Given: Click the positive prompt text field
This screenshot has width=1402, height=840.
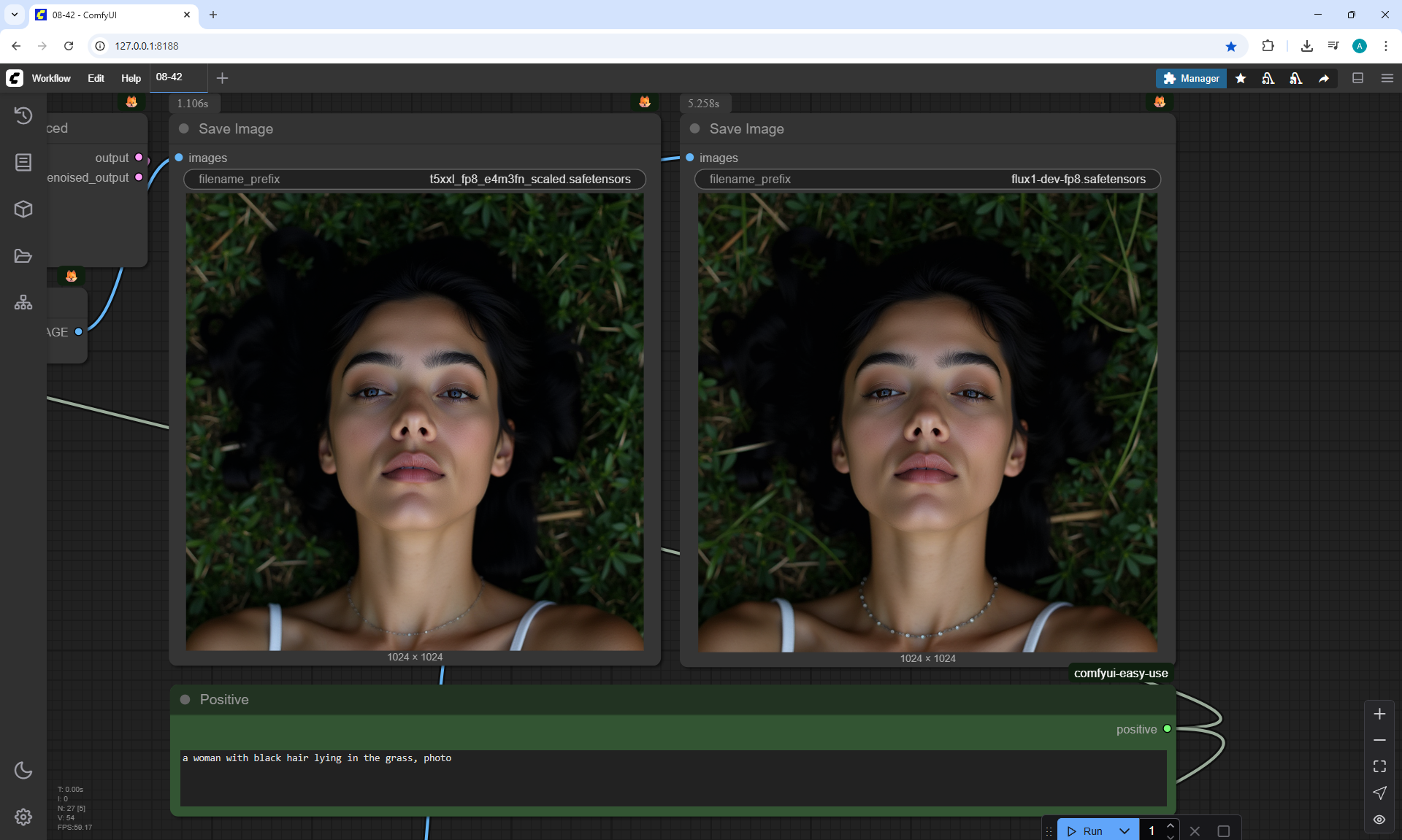Looking at the screenshot, I should (672, 777).
